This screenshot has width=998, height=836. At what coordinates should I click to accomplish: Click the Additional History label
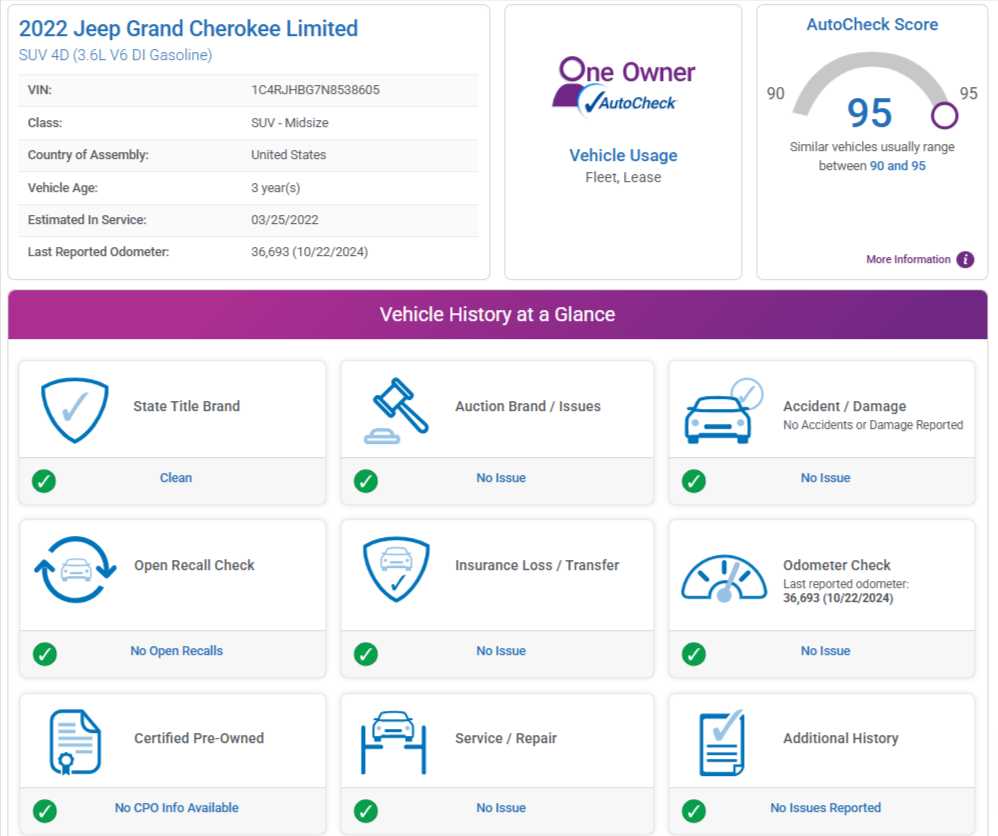click(840, 738)
